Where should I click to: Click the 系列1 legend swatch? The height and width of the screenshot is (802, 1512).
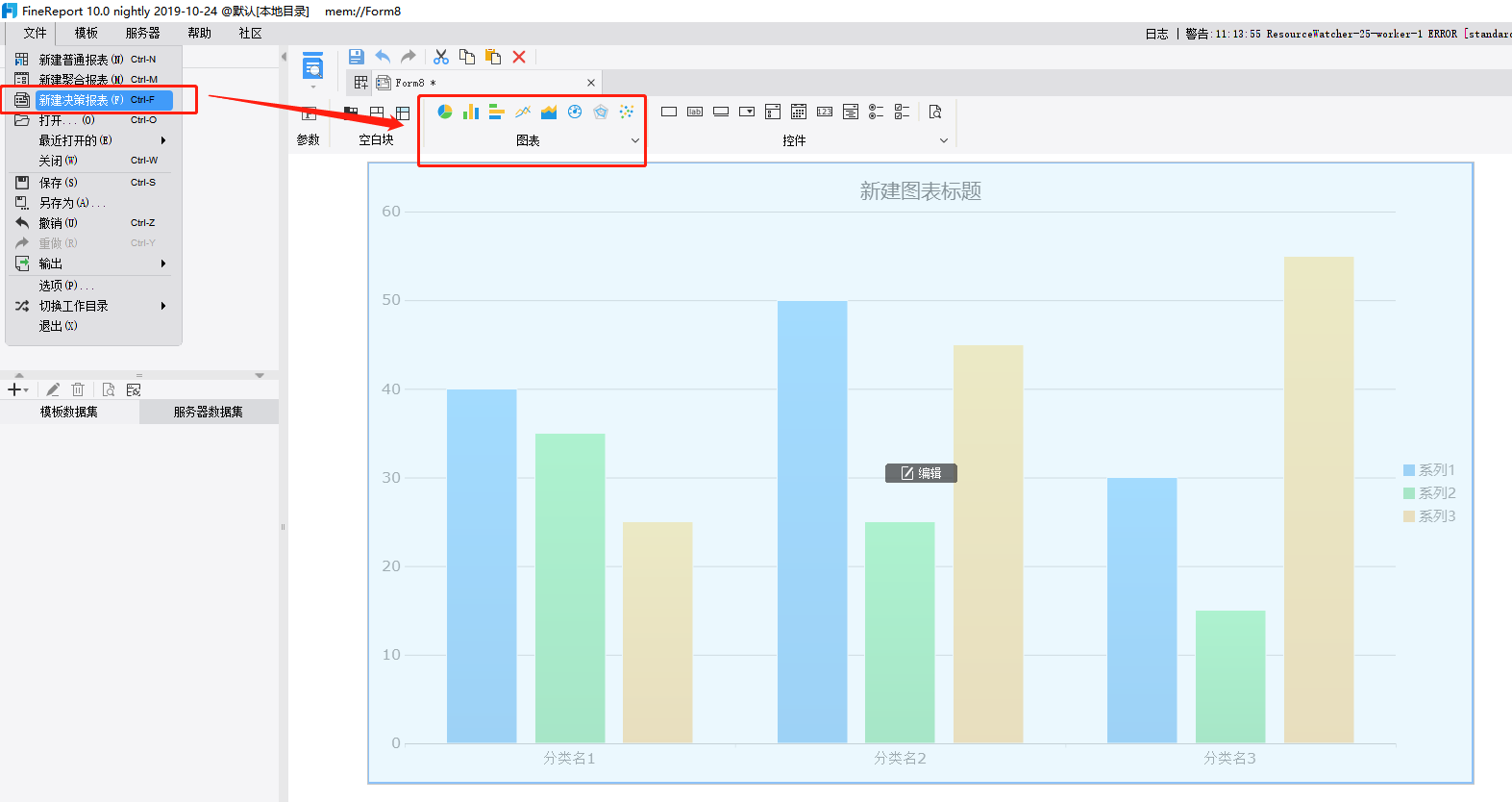point(1409,470)
